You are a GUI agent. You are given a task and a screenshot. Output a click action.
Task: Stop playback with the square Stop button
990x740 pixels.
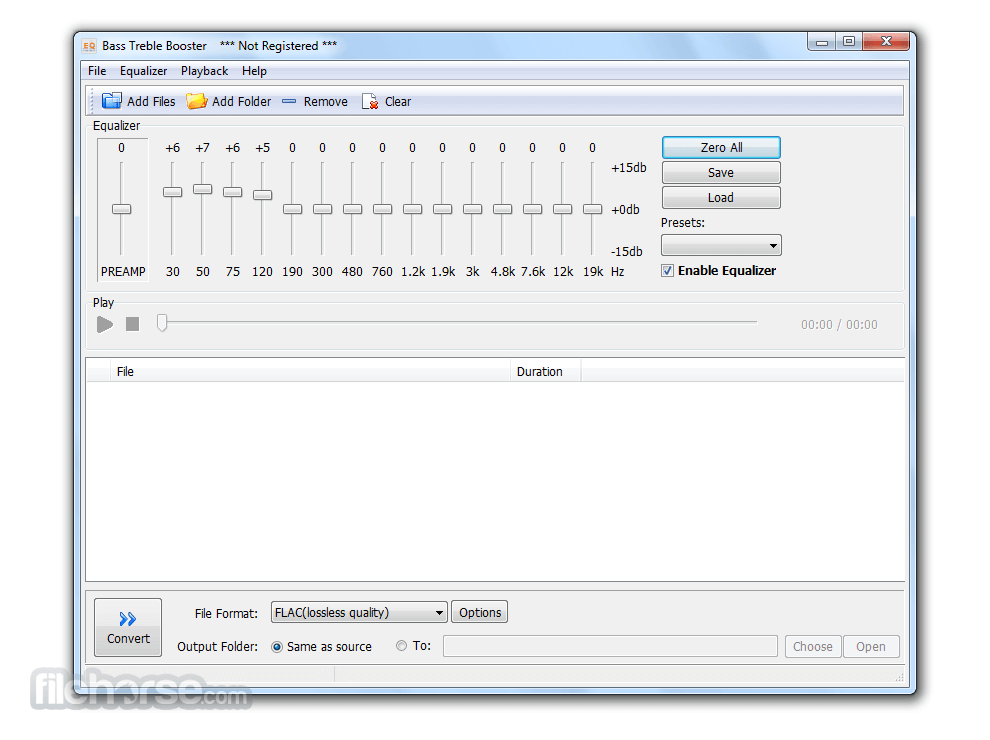coord(133,325)
